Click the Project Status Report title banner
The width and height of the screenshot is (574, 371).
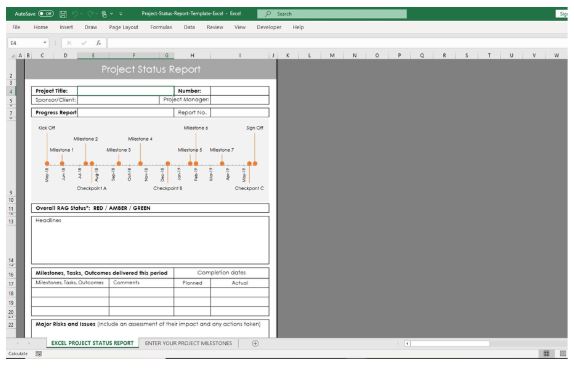pyautogui.click(x=151, y=69)
